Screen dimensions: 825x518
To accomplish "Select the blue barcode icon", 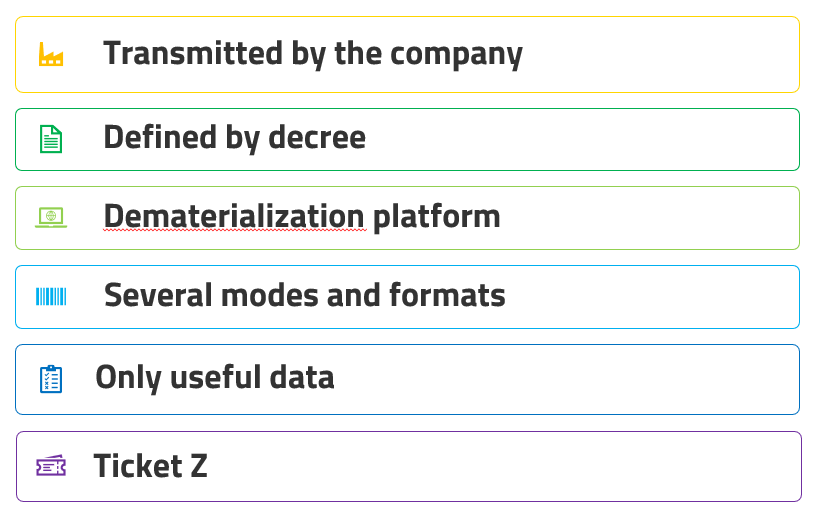I will pos(51,297).
